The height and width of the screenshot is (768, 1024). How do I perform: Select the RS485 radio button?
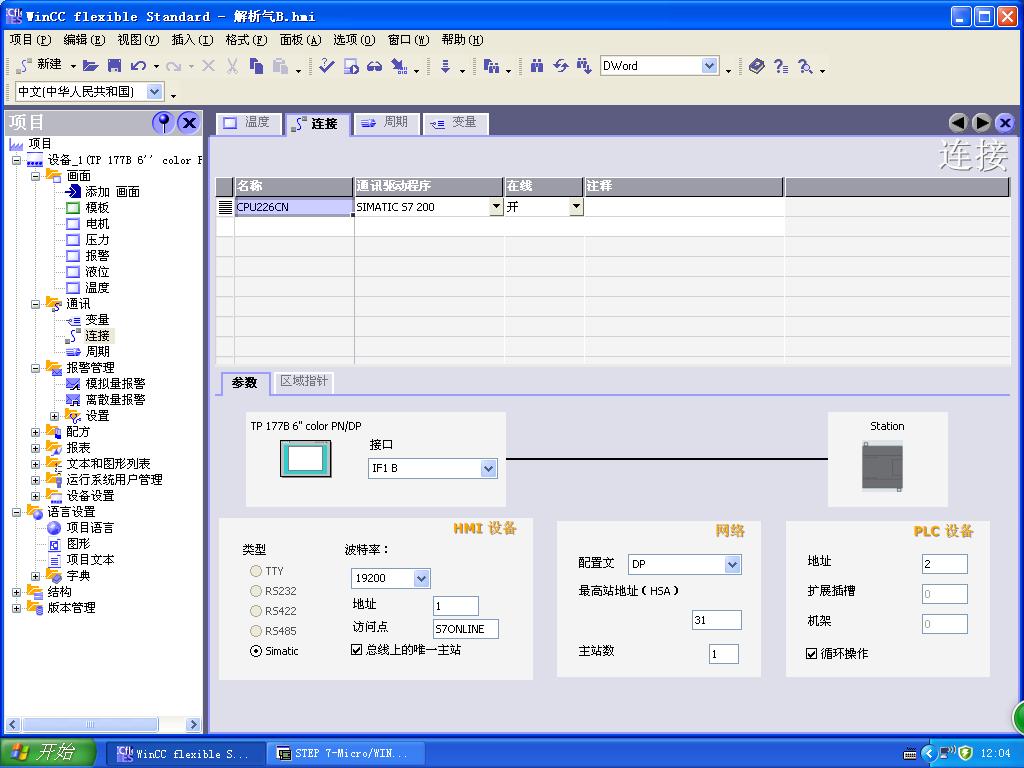[256, 631]
